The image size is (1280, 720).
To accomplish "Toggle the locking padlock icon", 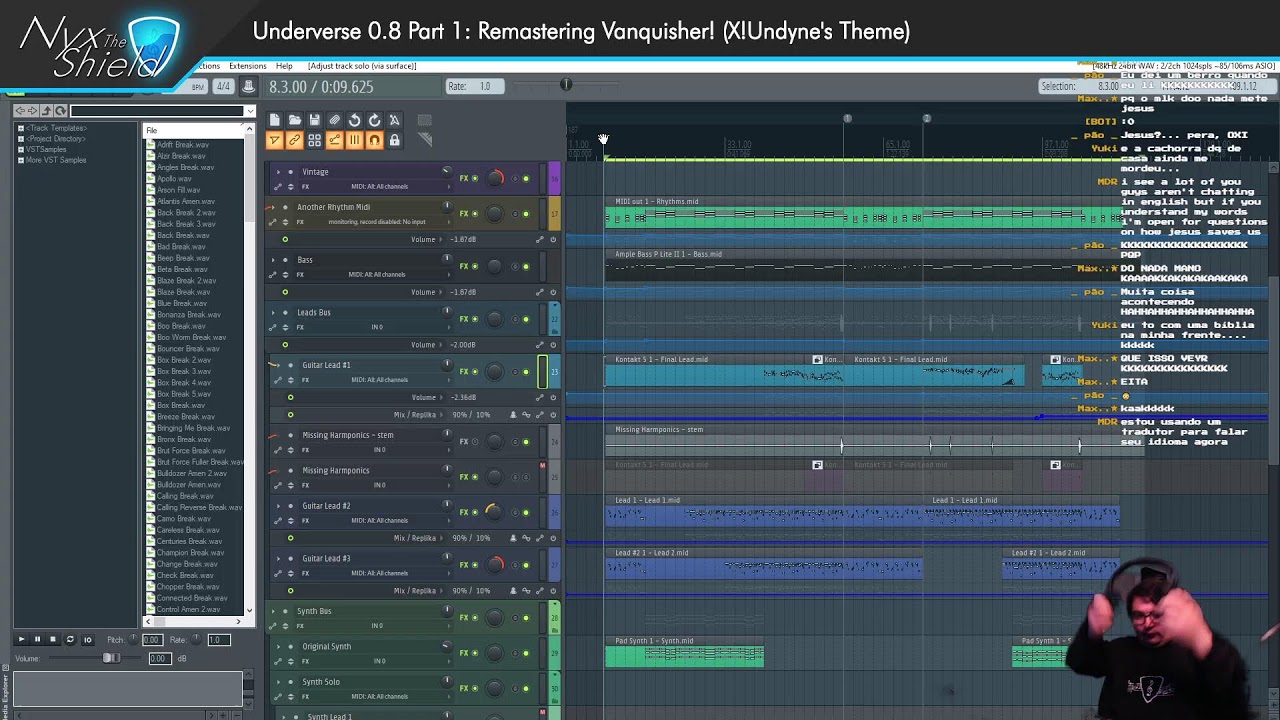I will (394, 141).
